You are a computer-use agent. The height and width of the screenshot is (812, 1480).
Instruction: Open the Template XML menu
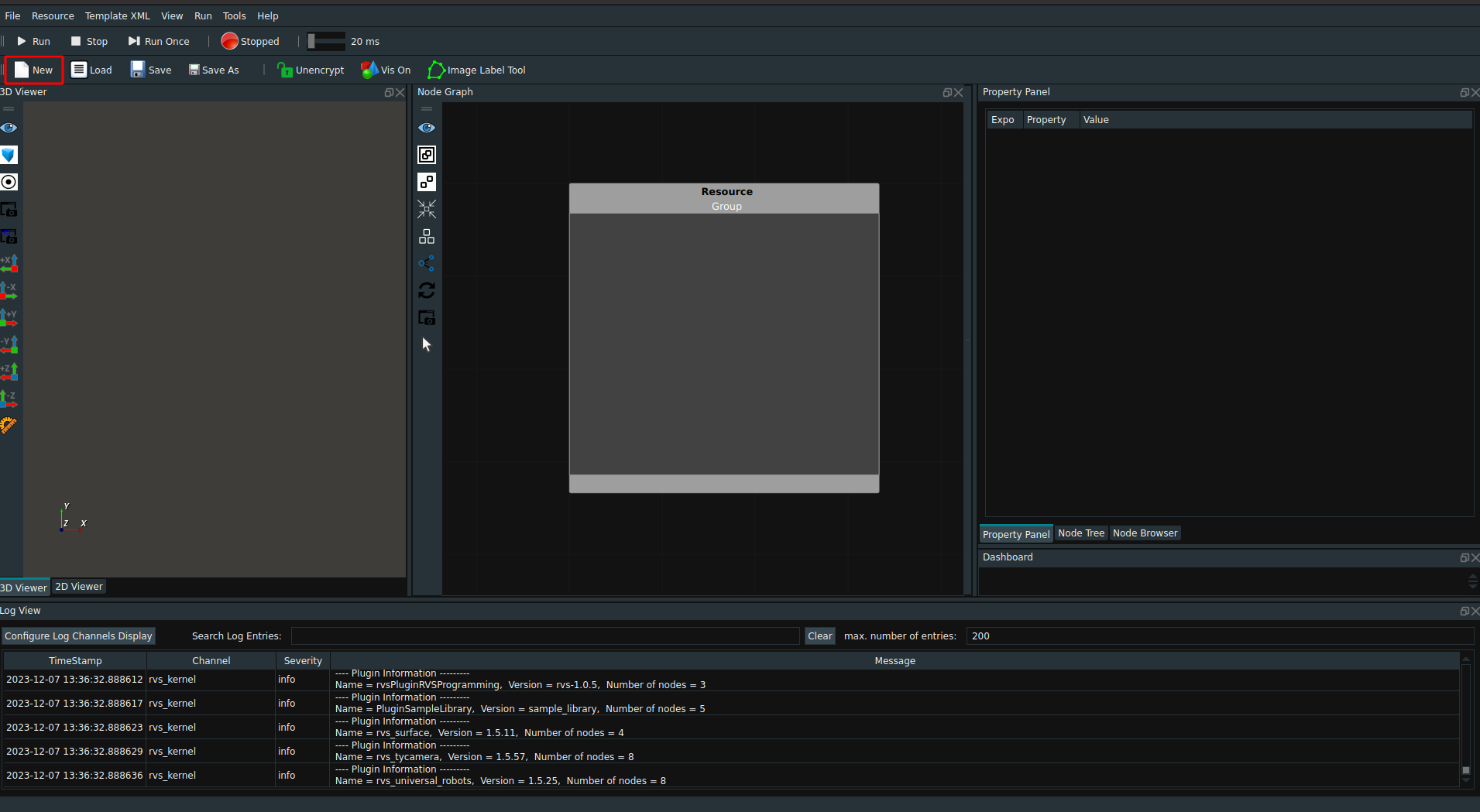tap(117, 15)
